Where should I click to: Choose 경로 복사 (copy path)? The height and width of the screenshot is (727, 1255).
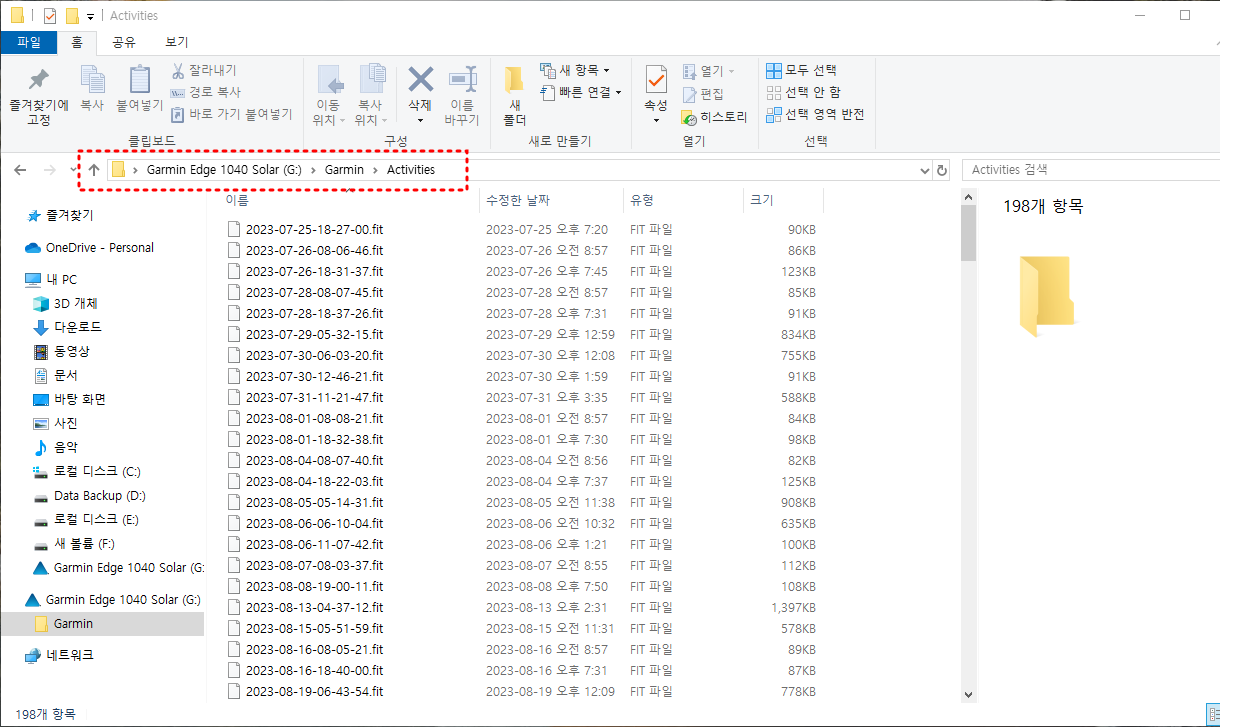pyautogui.click(x=205, y=92)
